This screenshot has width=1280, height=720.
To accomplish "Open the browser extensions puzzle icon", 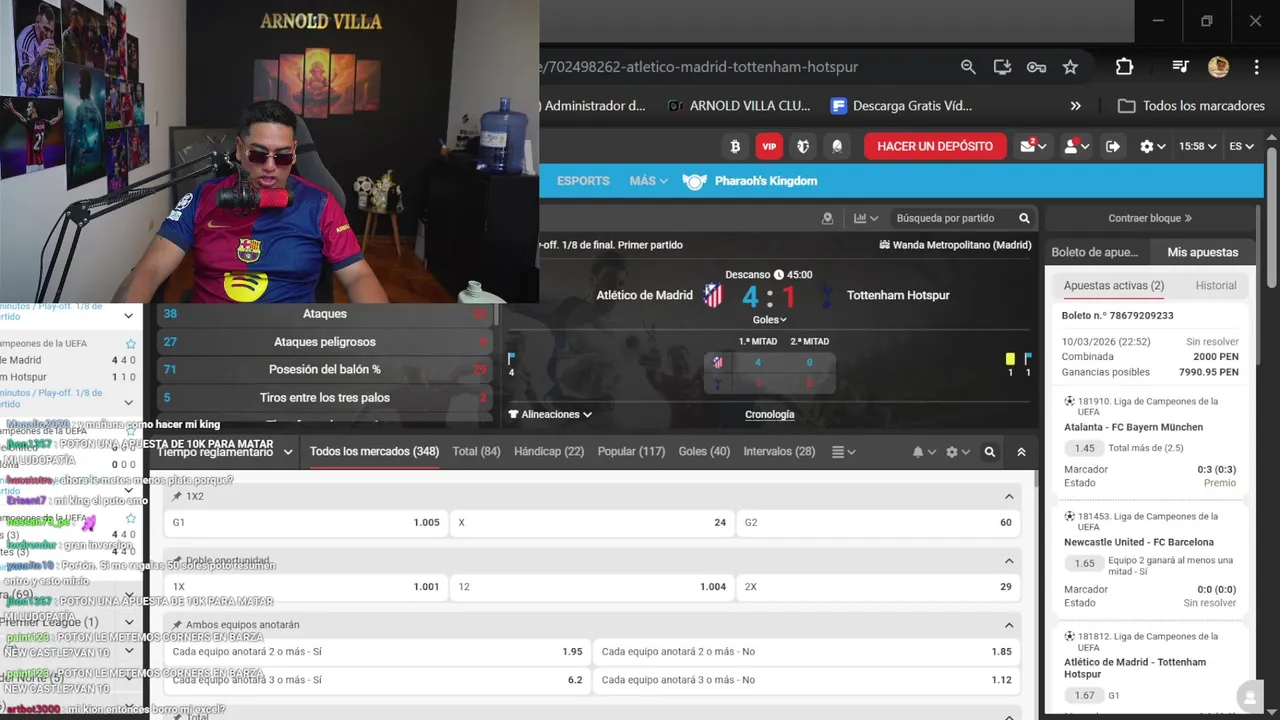I will coord(1124,67).
